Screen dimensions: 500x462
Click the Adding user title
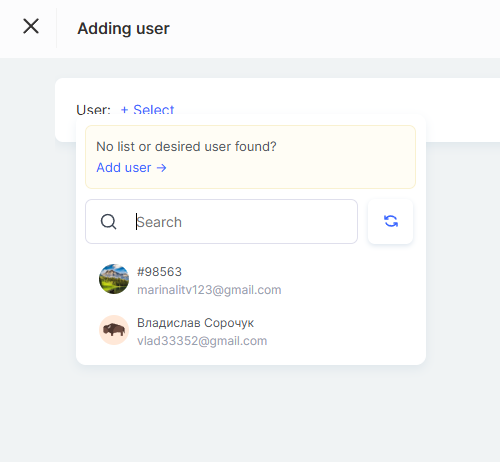(x=123, y=29)
